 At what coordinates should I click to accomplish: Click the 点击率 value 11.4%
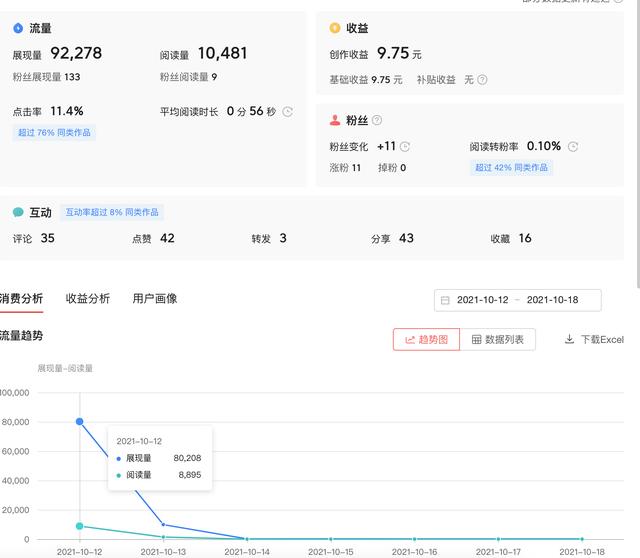coord(67,111)
